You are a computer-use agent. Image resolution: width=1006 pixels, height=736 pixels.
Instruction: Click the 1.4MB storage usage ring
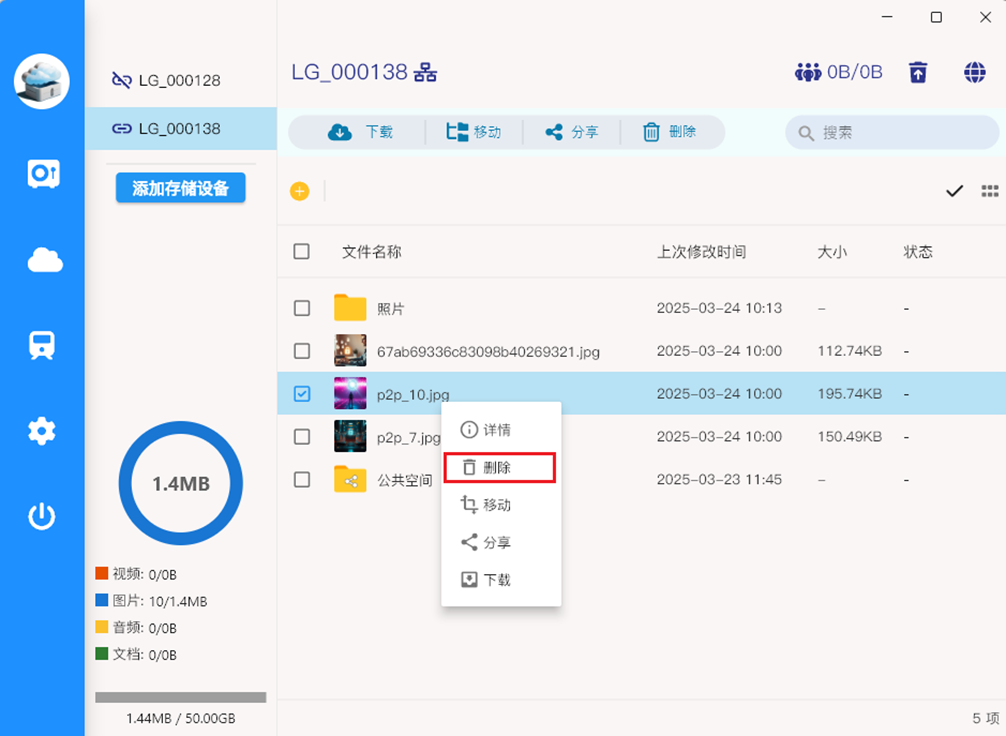click(181, 483)
